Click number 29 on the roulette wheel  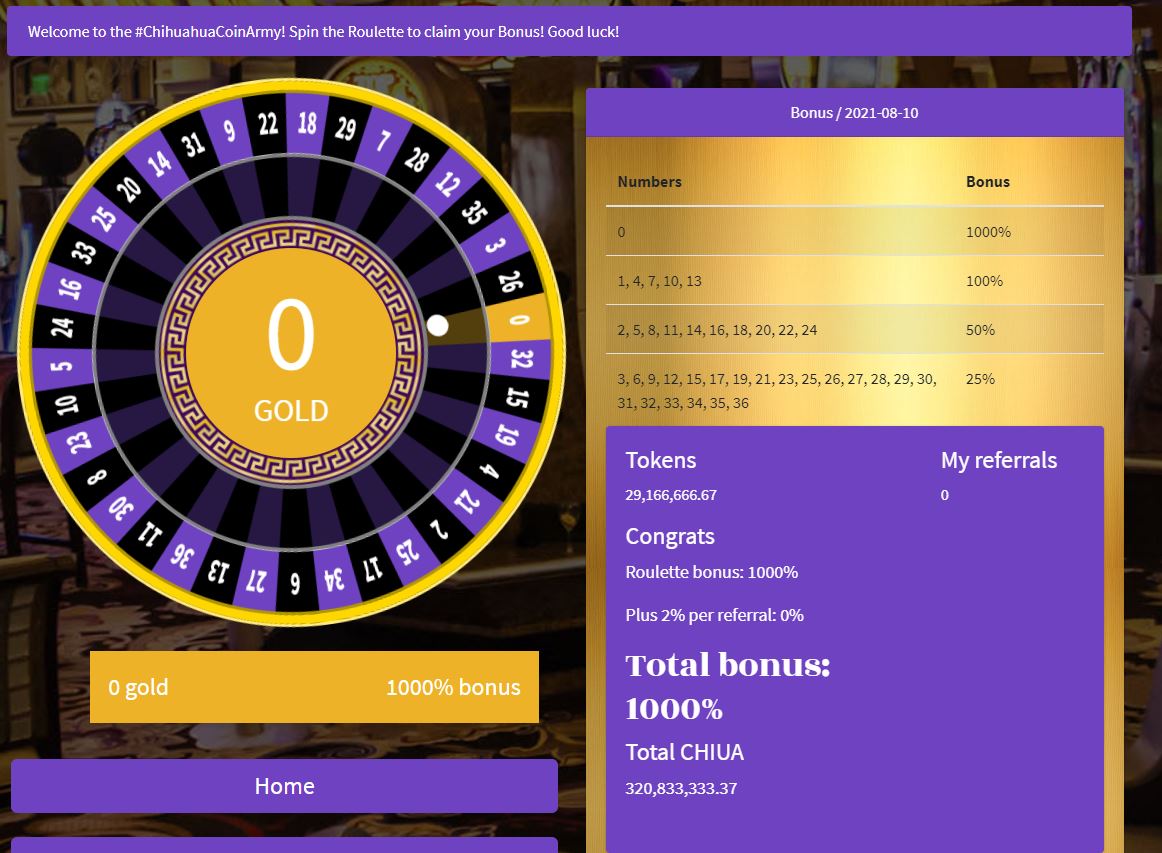[345, 129]
